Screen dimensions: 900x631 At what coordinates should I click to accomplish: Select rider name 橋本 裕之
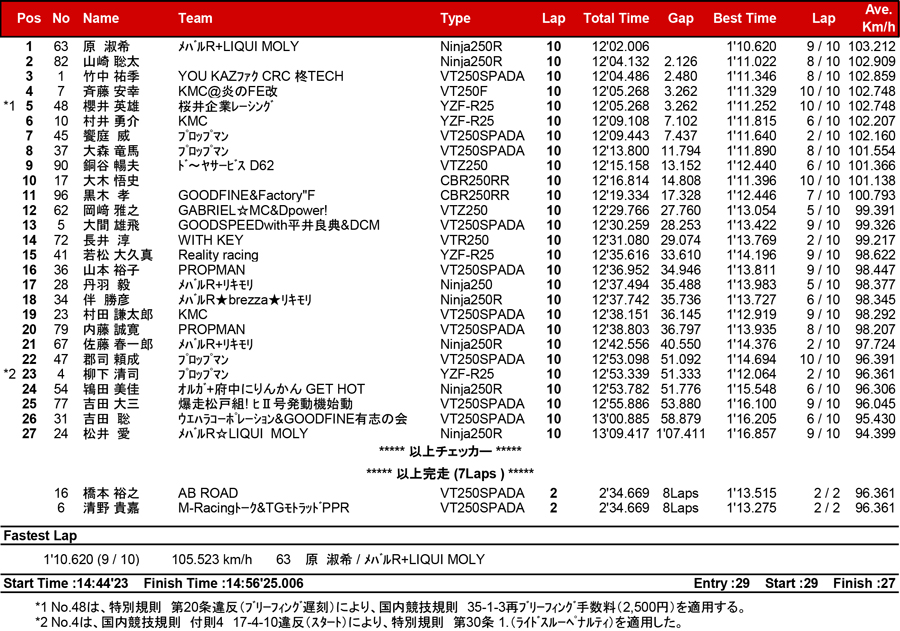click(x=111, y=493)
